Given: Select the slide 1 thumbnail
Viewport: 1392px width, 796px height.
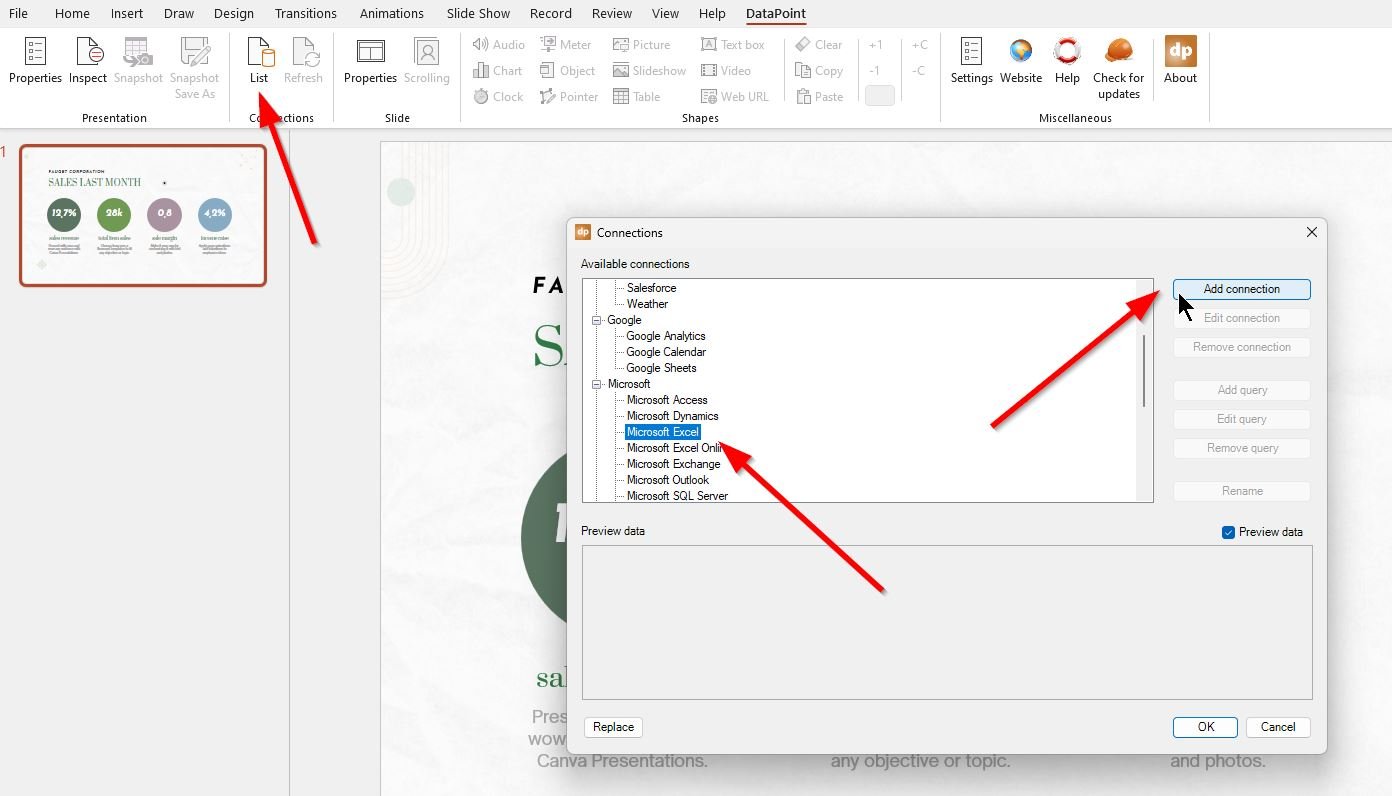Looking at the screenshot, I should point(143,215).
